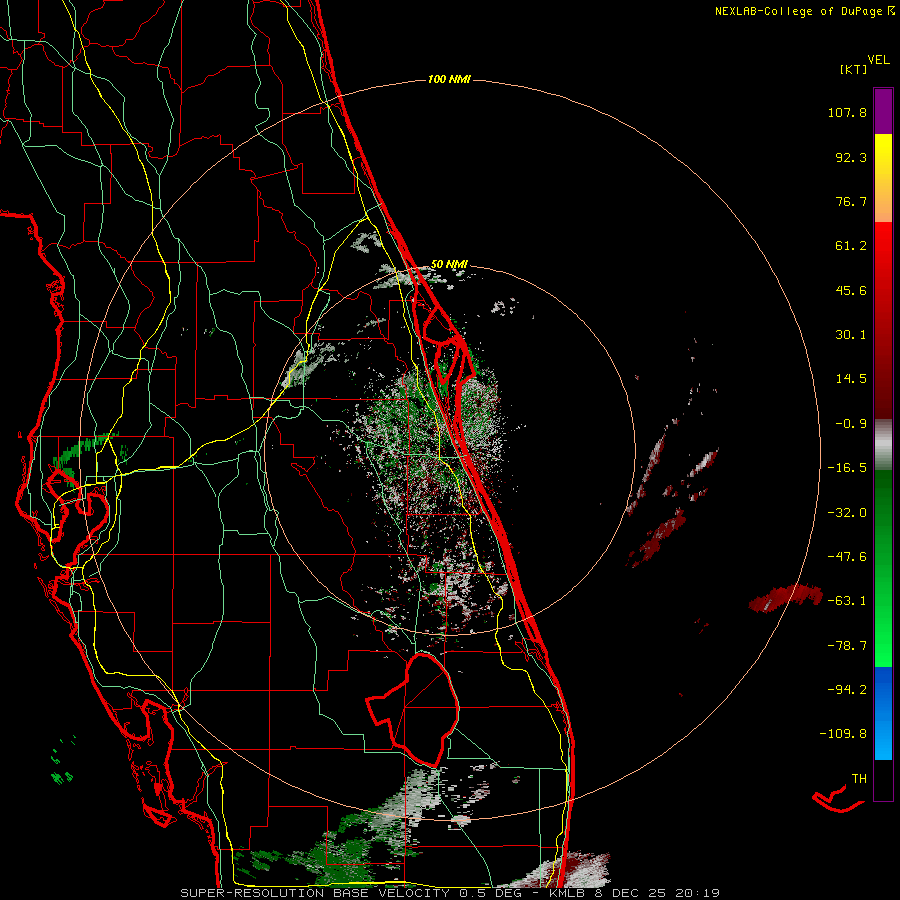Select the -16.5 legend value
The height and width of the screenshot is (900, 900).
pyautogui.click(x=847, y=468)
